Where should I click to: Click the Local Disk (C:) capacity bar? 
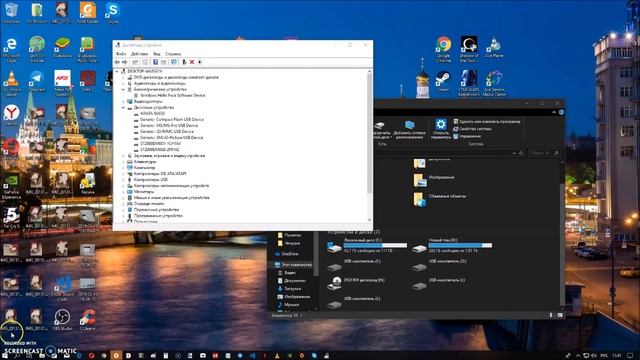click(x=376, y=245)
